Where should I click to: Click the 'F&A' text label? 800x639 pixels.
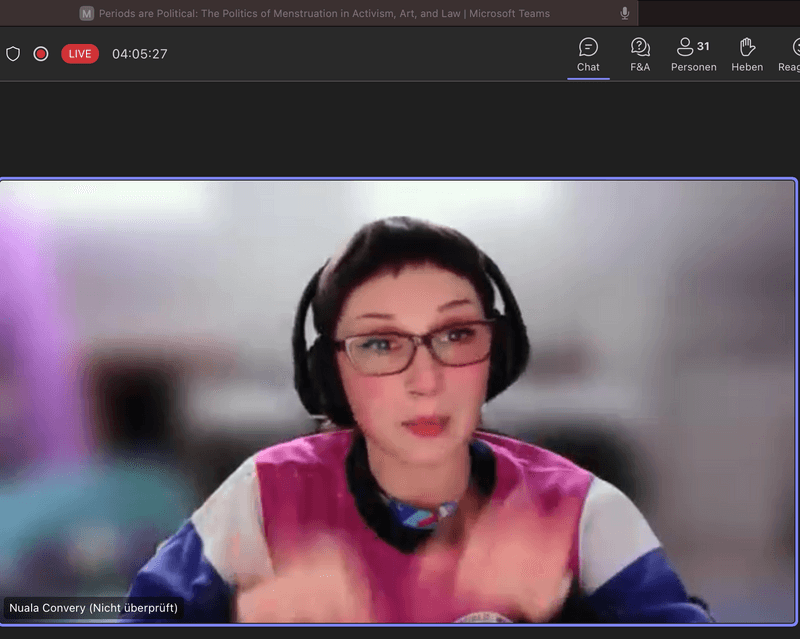640,67
